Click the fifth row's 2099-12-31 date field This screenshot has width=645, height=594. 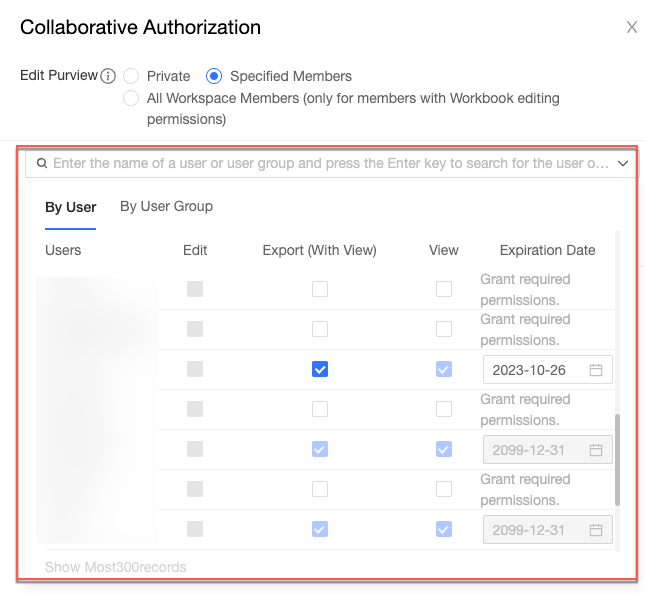(x=548, y=449)
